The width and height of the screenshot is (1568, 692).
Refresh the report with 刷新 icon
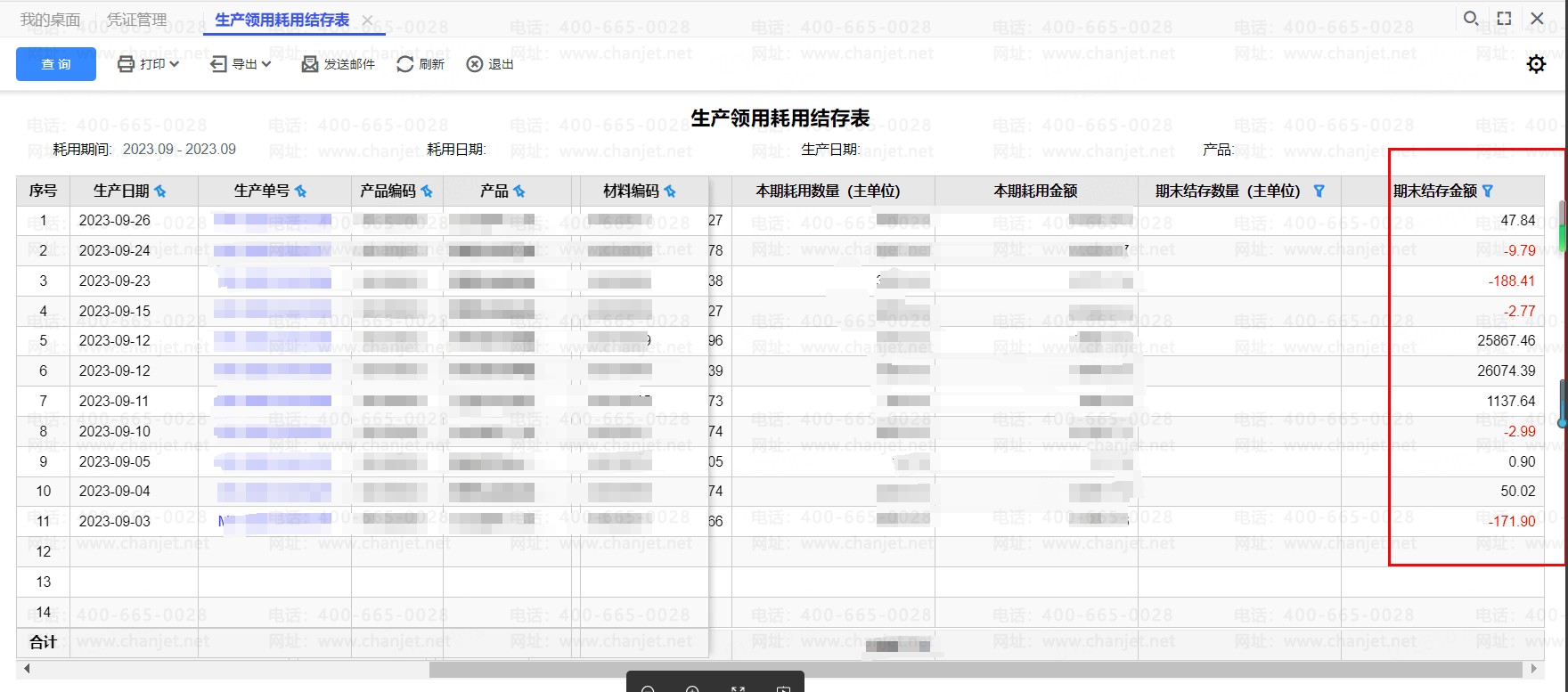tap(405, 64)
